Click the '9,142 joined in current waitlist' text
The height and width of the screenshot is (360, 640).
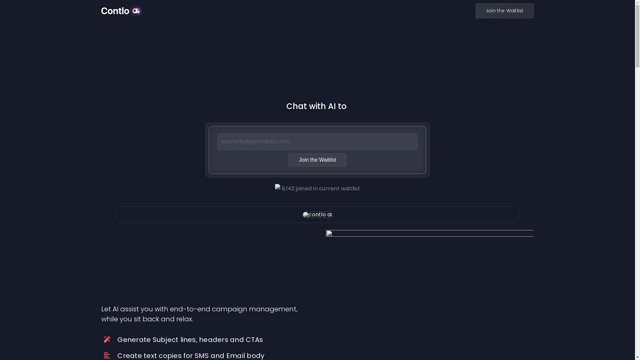pos(320,189)
